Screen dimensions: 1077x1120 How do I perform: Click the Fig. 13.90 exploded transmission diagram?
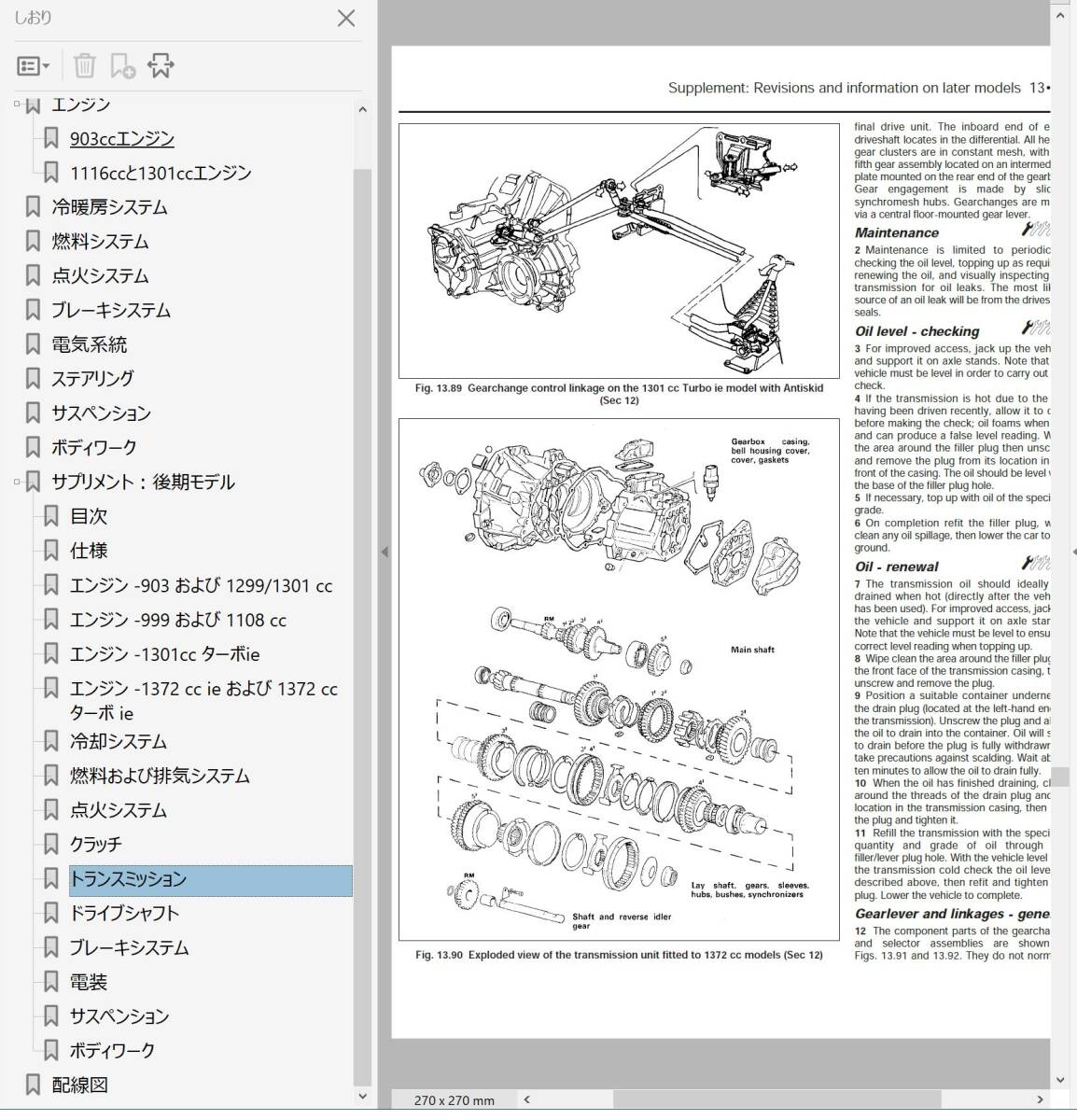click(619, 679)
